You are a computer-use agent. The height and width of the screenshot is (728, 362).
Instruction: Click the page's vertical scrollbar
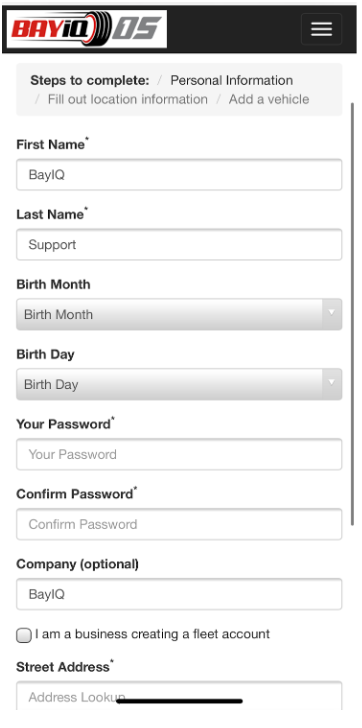(353, 314)
